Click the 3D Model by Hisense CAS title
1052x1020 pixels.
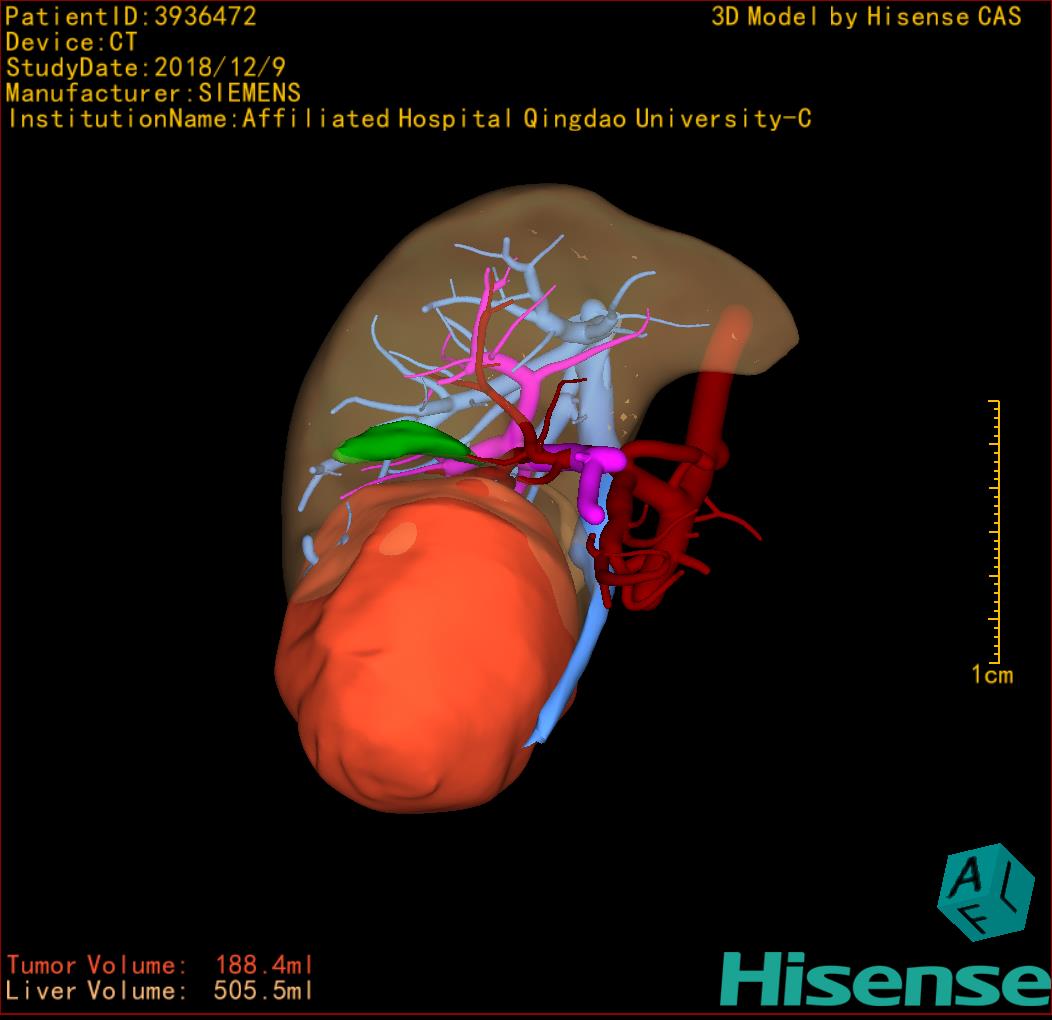pos(866,17)
